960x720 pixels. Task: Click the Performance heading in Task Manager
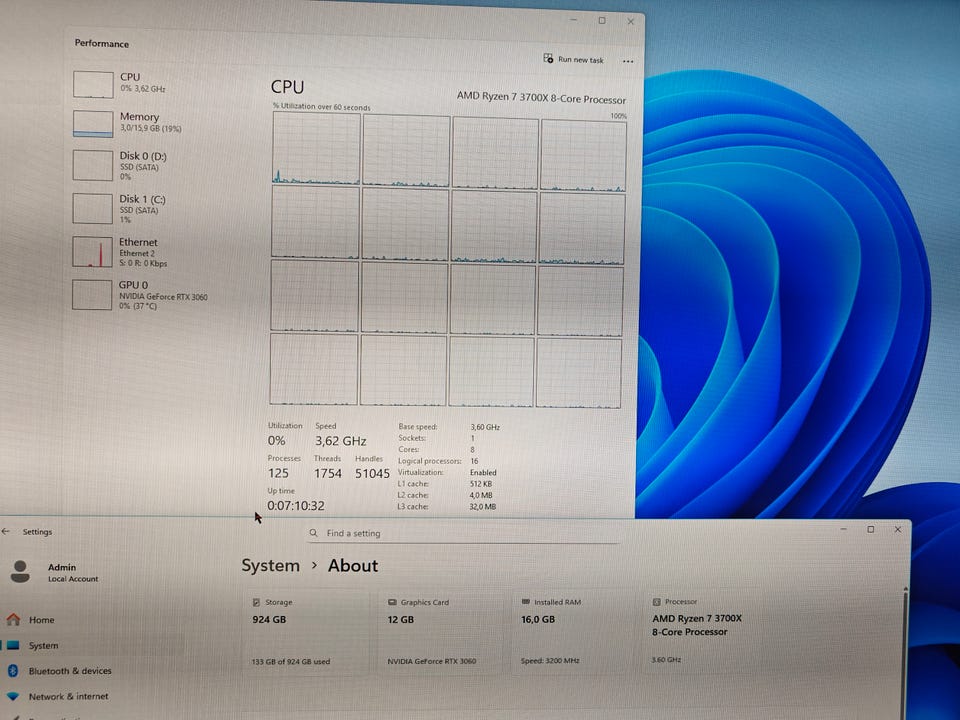tap(102, 43)
